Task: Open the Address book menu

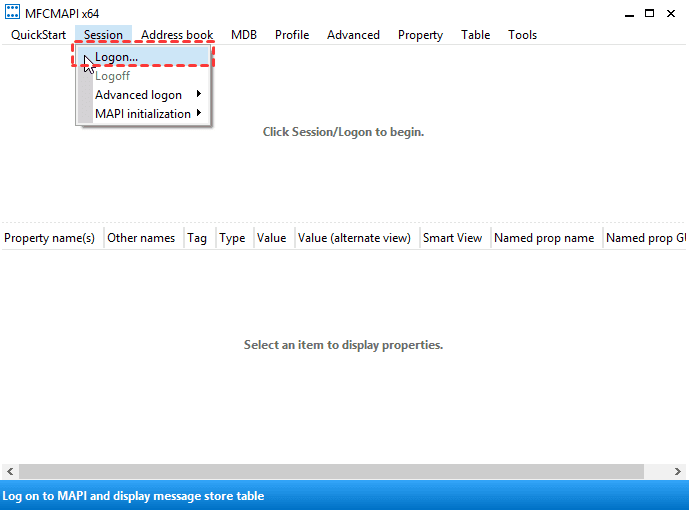Action: [x=177, y=35]
